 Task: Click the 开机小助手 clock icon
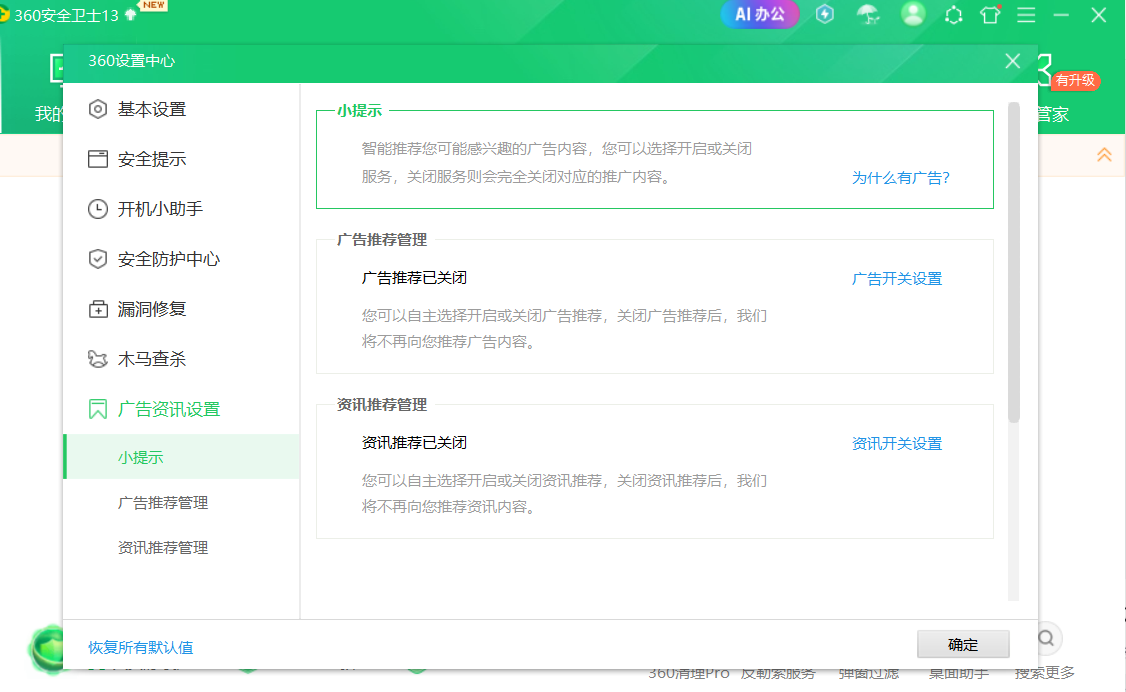click(98, 209)
